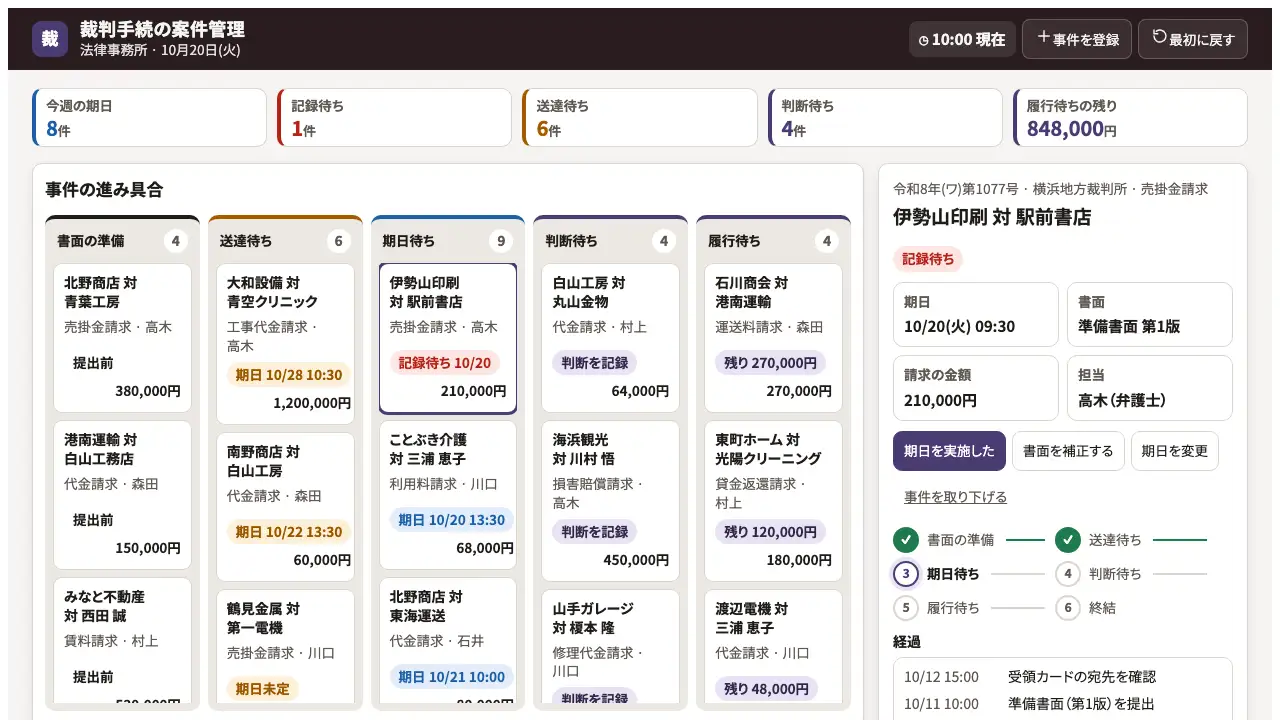The image size is (1280, 720).
Task: Select step 4 判断待ち circle
Action: click(1068, 574)
